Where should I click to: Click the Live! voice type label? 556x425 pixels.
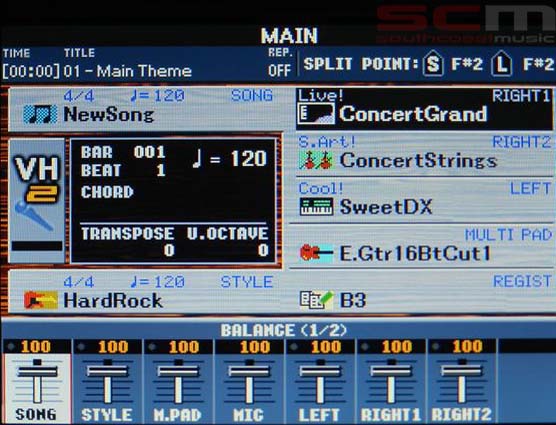pos(321,95)
